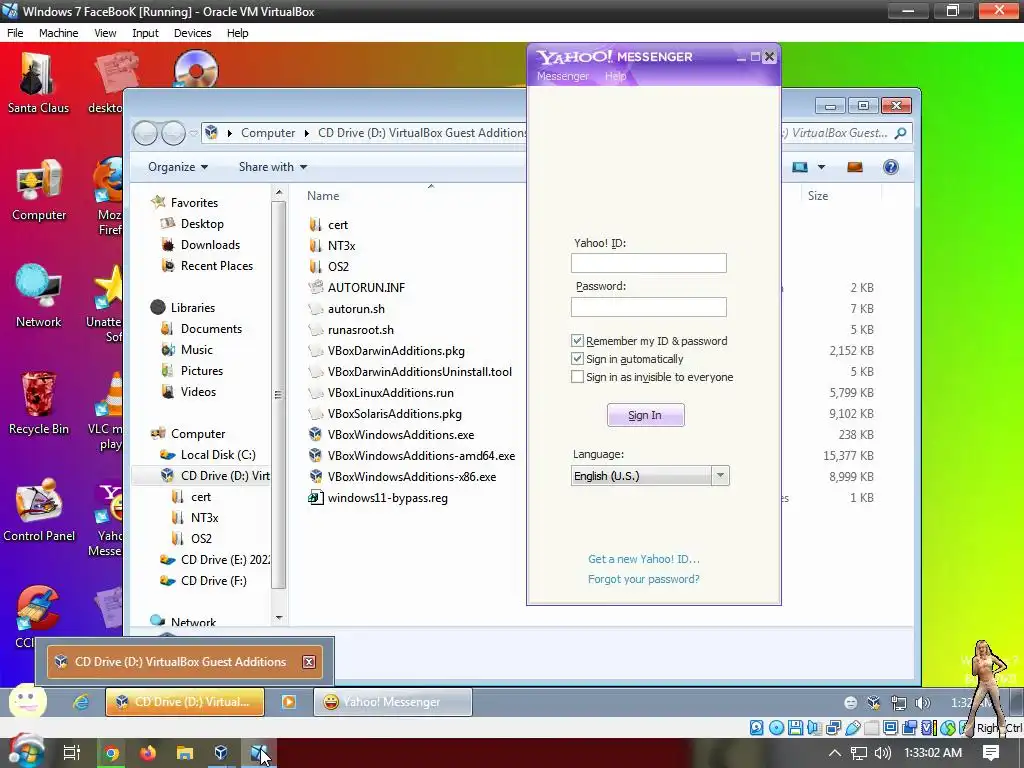Image resolution: width=1024 pixels, height=768 pixels.
Task: Click Explorer navigation pane scroll down arrow
Action: 279,617
